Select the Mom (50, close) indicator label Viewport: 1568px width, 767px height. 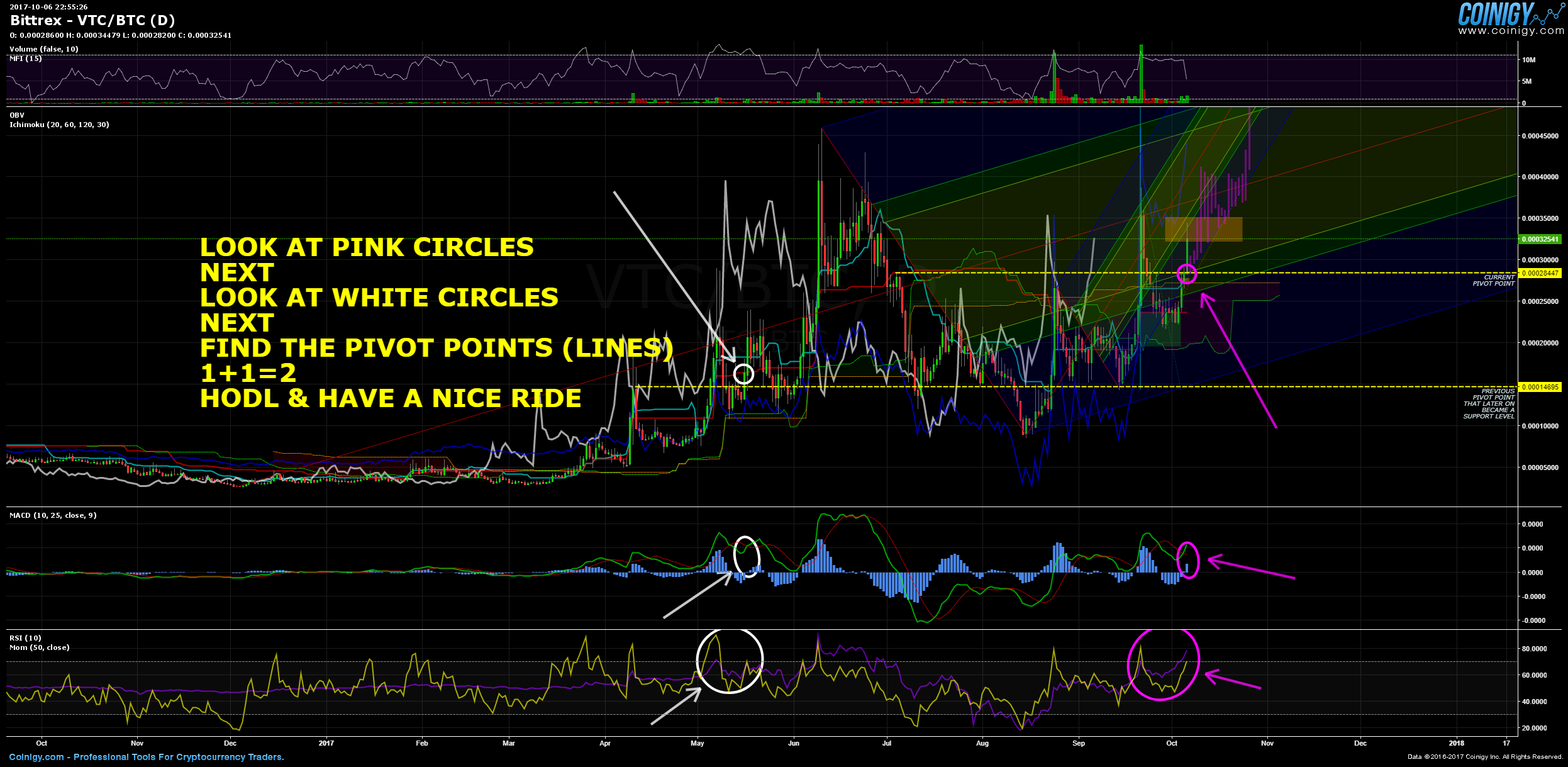(x=40, y=647)
